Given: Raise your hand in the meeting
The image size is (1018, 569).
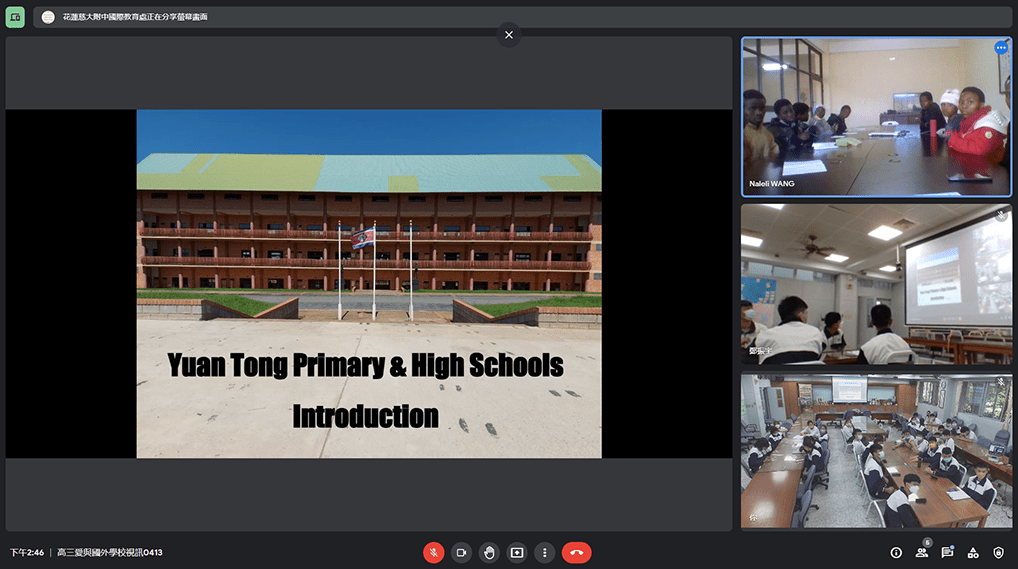Looking at the screenshot, I should click(489, 552).
